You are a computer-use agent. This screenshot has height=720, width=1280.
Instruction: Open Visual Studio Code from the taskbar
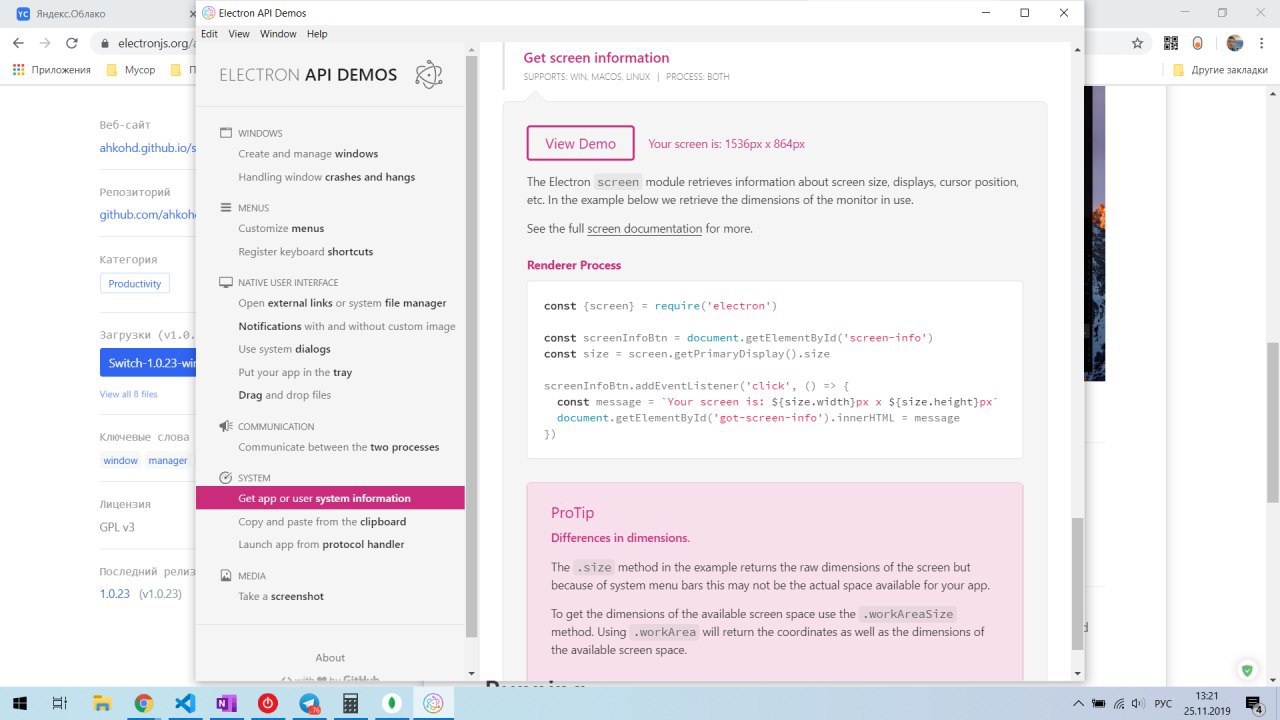pyautogui.click(x=184, y=703)
